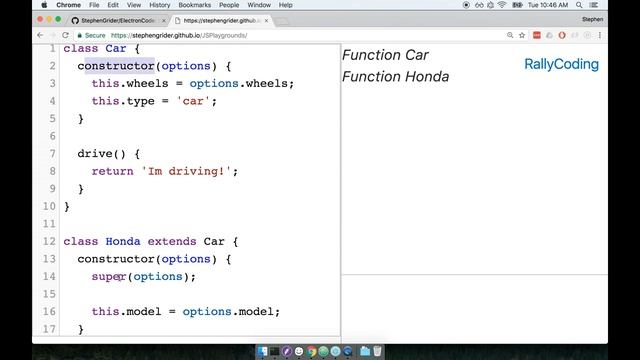The height and width of the screenshot is (360, 640).
Task: Open the Chrome application menu
Action: click(x=68, y=5)
